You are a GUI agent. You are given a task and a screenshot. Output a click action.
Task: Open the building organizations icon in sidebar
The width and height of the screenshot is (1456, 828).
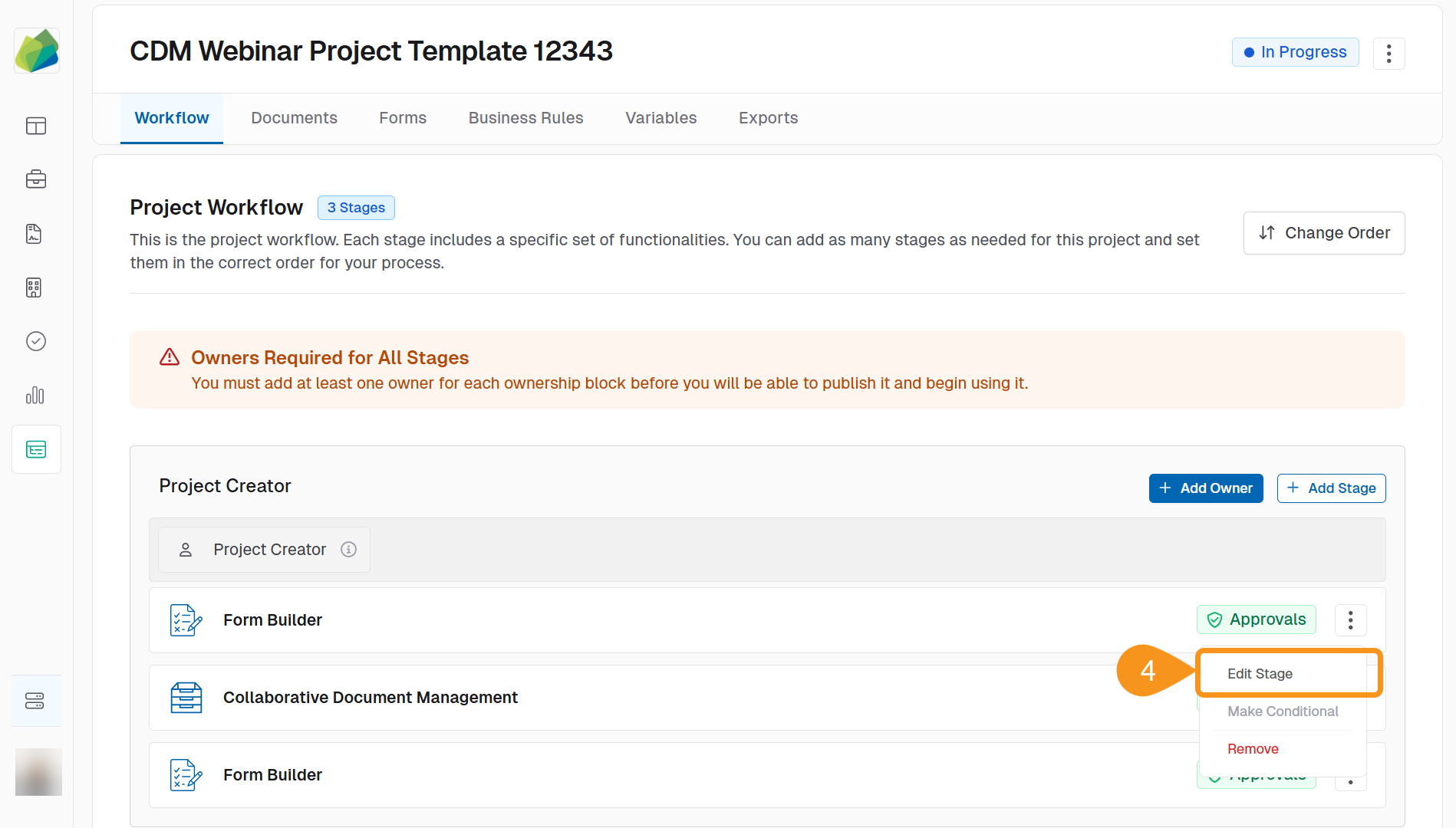point(34,287)
